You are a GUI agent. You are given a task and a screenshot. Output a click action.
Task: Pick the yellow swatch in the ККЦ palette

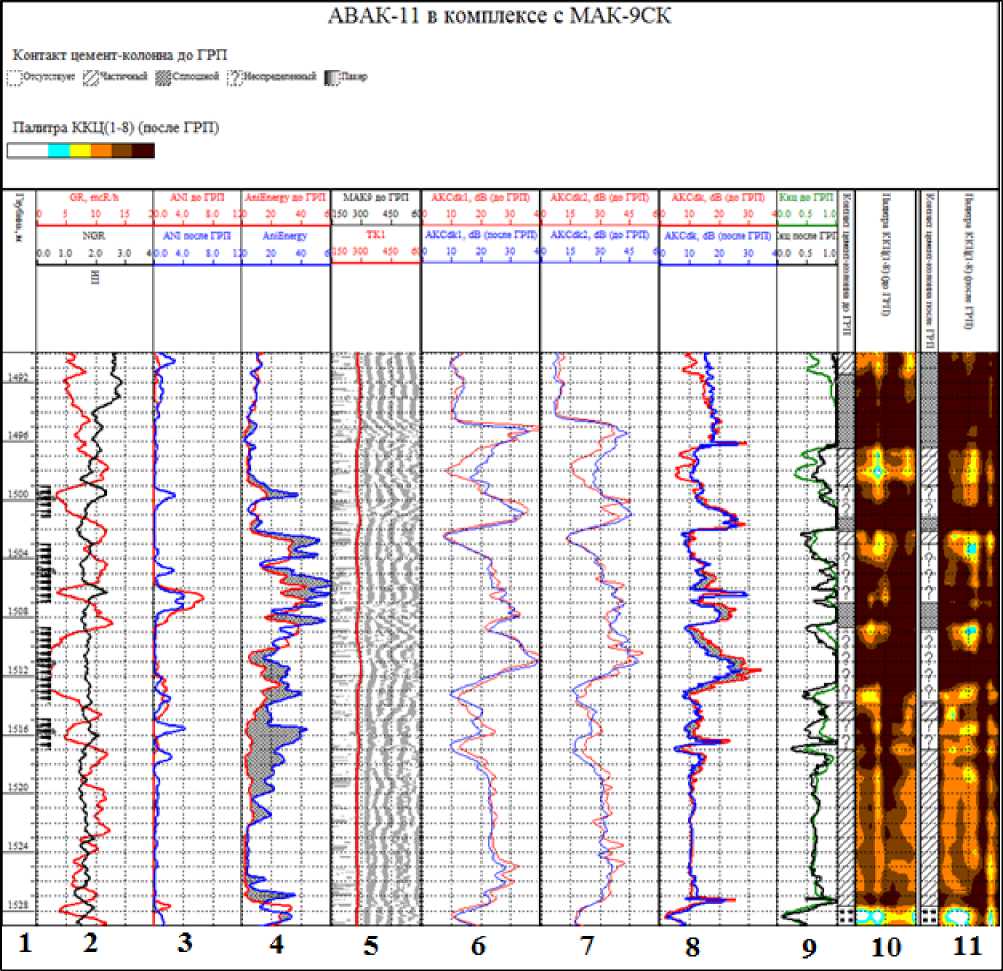(80, 151)
